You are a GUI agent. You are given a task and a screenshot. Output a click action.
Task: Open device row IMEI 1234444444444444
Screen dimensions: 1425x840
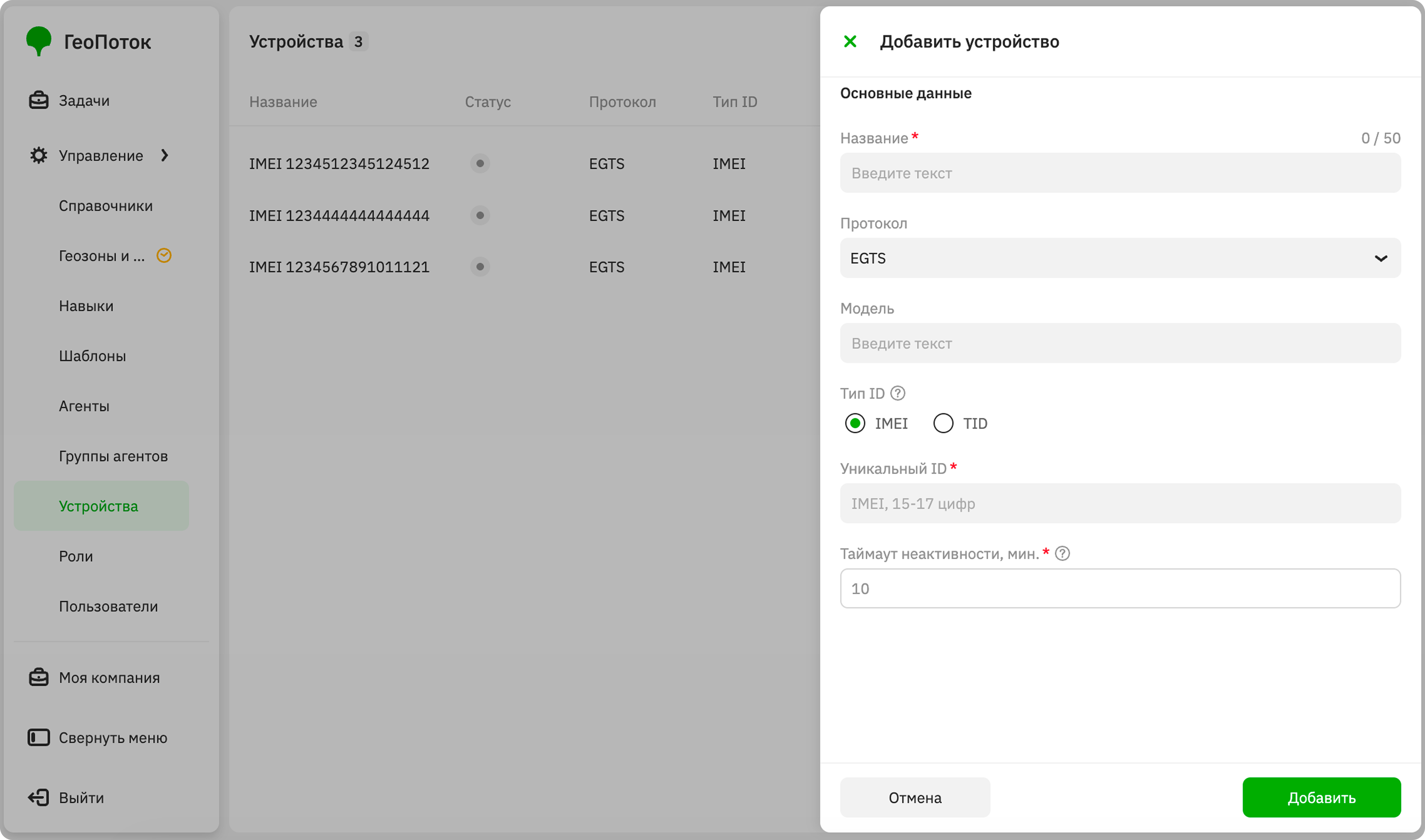(339, 215)
